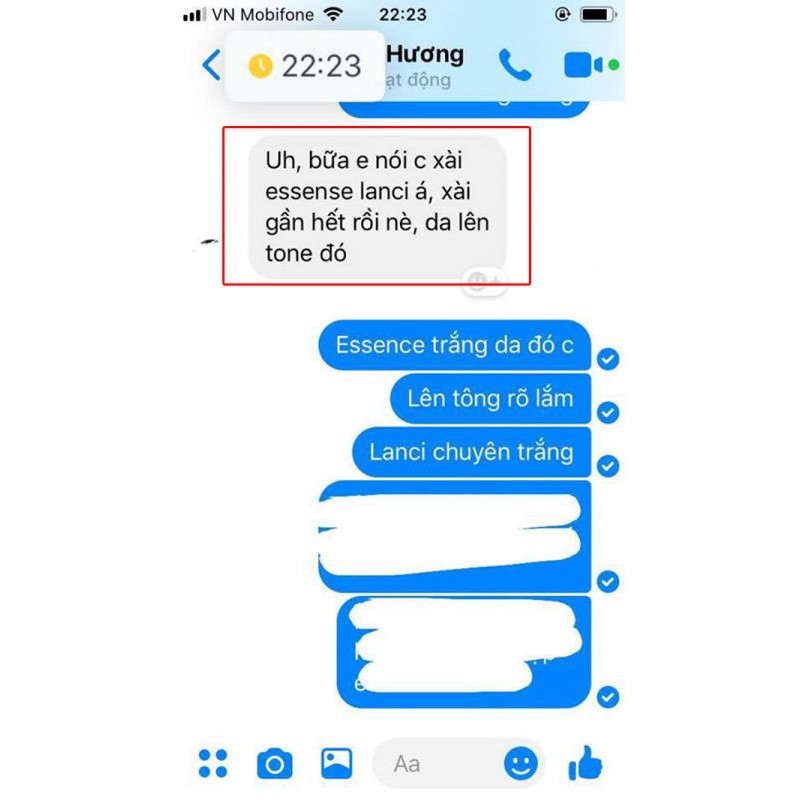The height and width of the screenshot is (800, 800).
Task: Select the 'Essence trắng da đó c' message
Action: tap(455, 345)
